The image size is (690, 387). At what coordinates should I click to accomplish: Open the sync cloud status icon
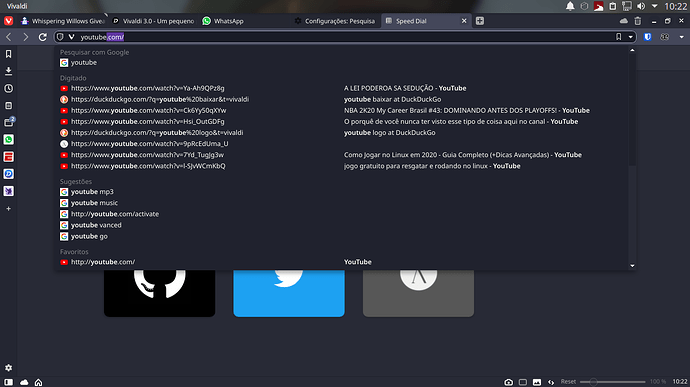click(x=24, y=382)
